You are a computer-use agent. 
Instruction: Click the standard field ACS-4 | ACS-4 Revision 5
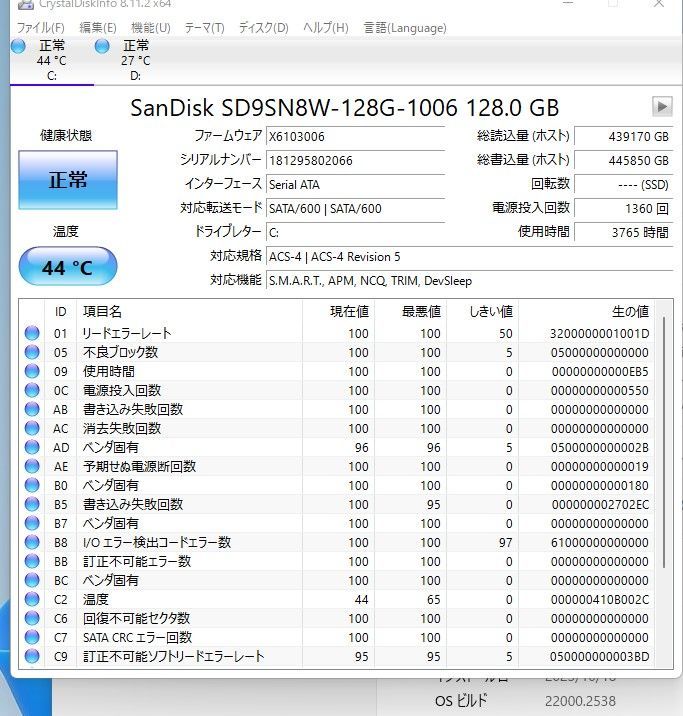click(x=469, y=257)
